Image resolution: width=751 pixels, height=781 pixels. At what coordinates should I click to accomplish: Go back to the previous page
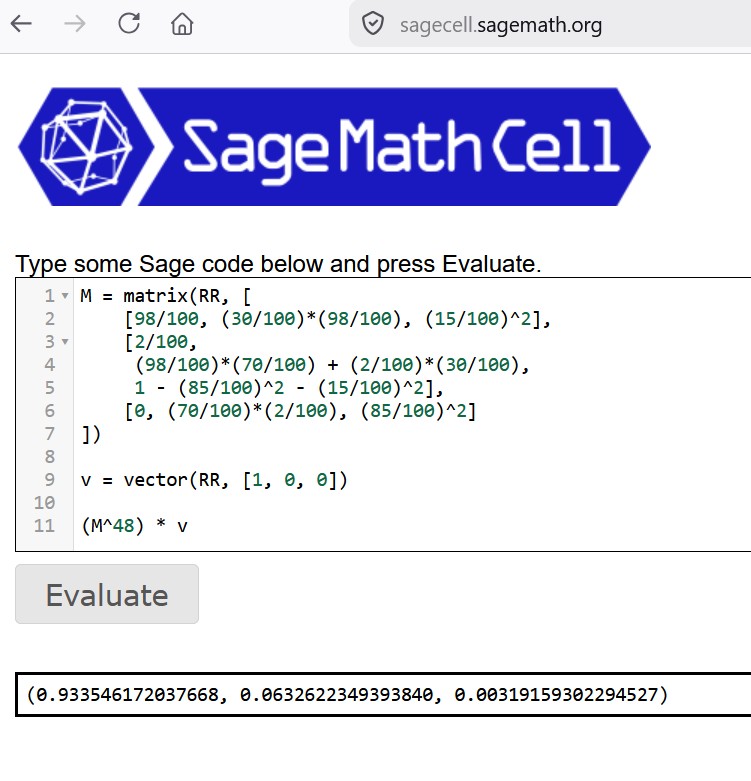coord(21,23)
